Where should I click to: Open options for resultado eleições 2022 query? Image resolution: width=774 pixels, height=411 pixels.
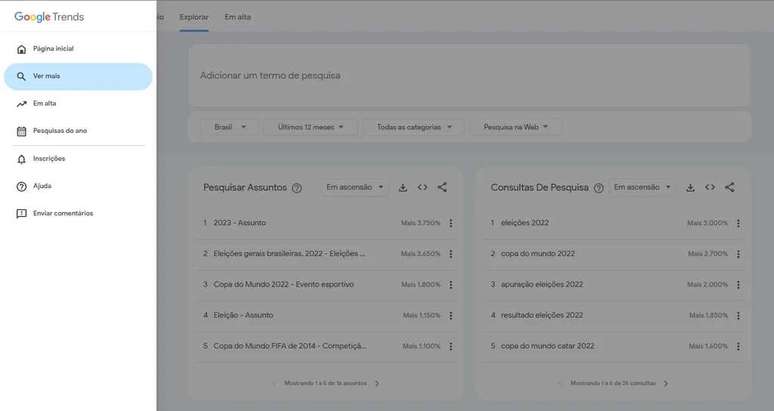pyautogui.click(x=738, y=316)
